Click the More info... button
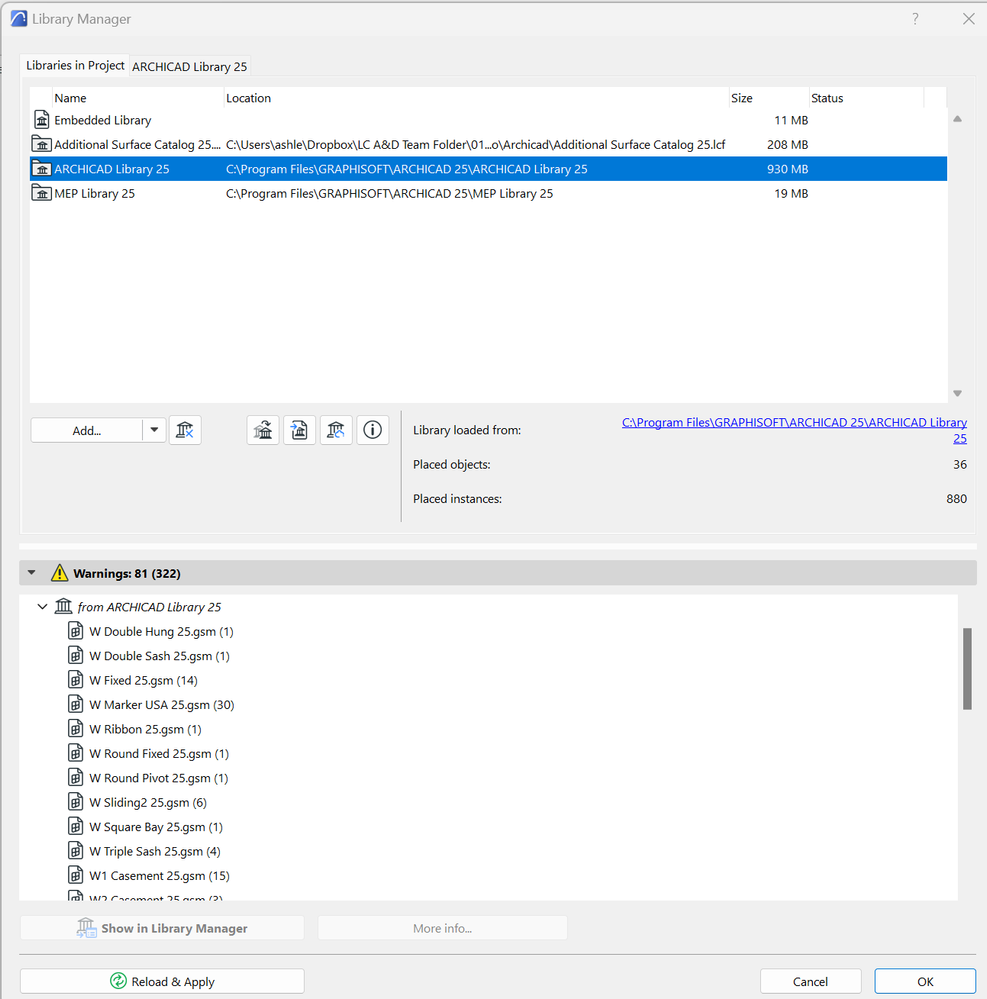 tap(442, 928)
